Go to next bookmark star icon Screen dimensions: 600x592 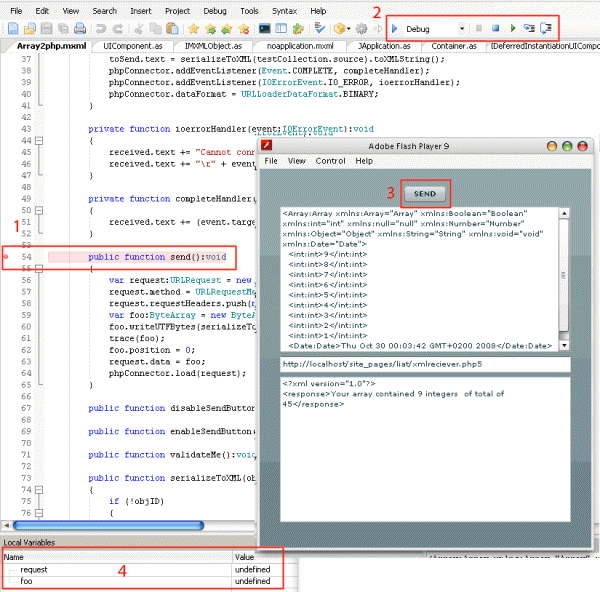[210, 28]
